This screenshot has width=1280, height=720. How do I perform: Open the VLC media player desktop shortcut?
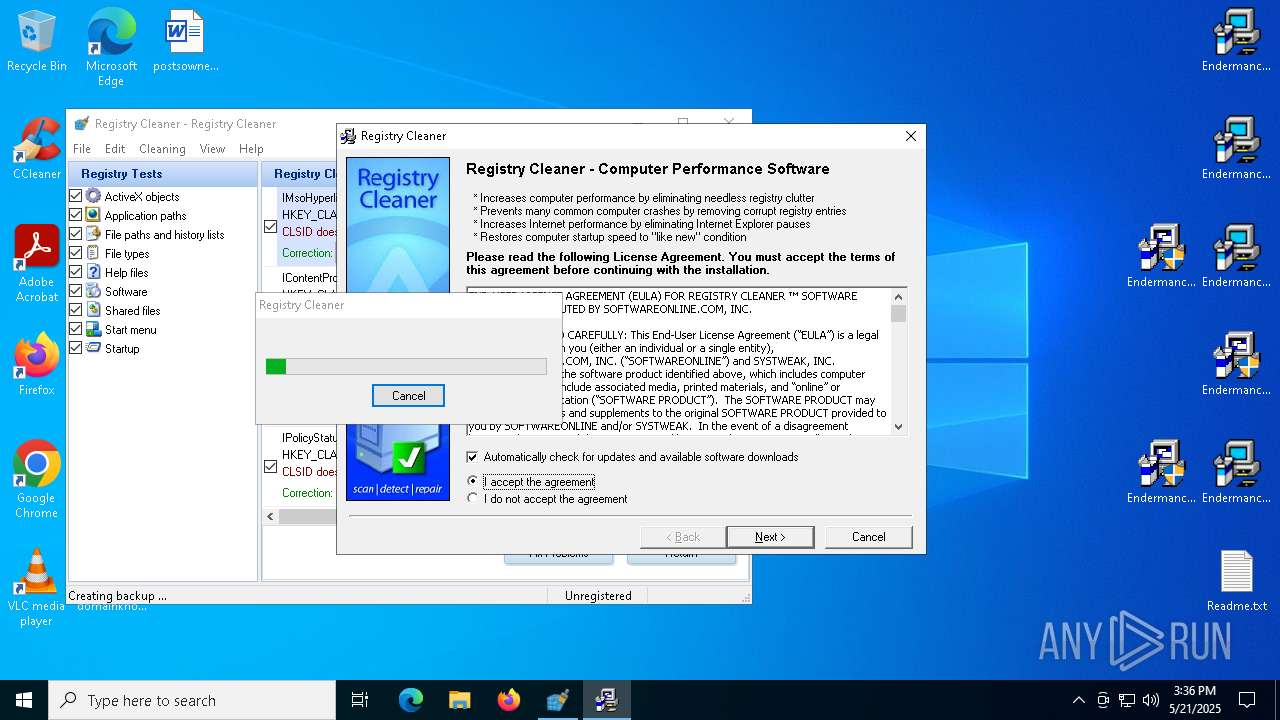click(x=37, y=588)
